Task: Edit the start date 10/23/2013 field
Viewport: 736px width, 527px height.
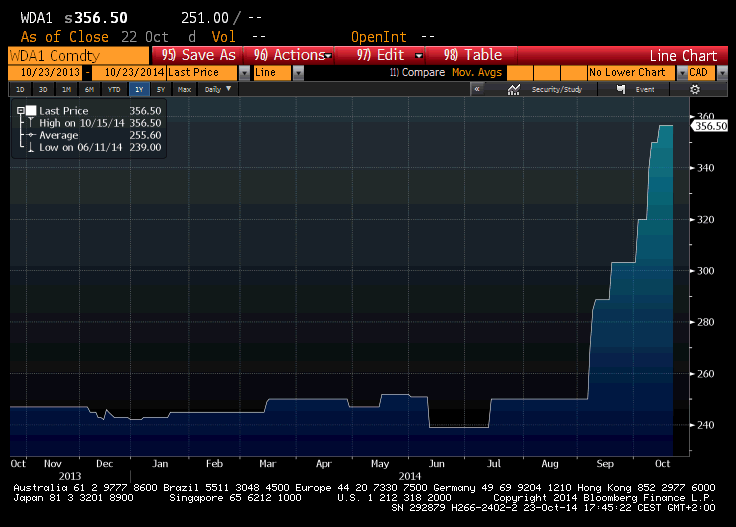Action: 45,73
